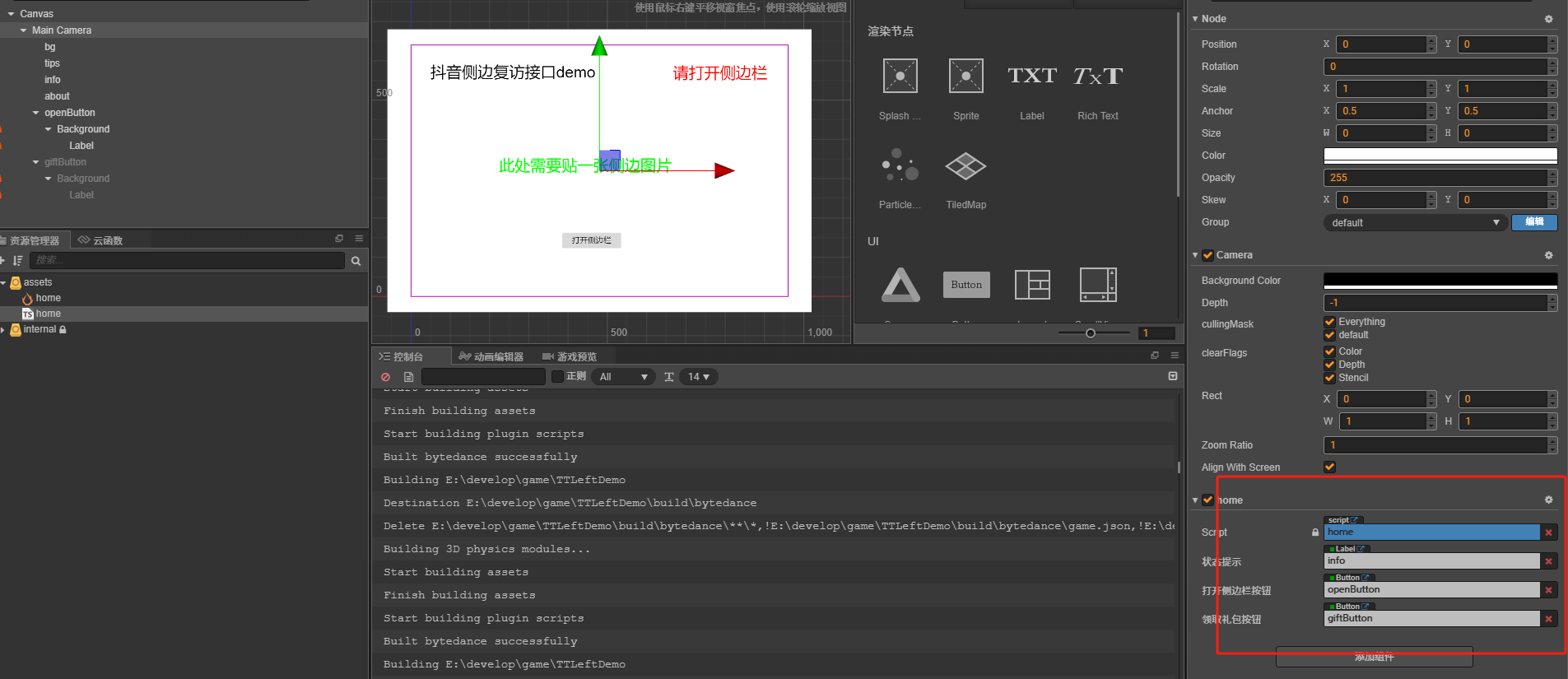Image resolution: width=1568 pixels, height=679 pixels.
Task: Choose the Layout UI node icon
Action: tap(1032, 285)
